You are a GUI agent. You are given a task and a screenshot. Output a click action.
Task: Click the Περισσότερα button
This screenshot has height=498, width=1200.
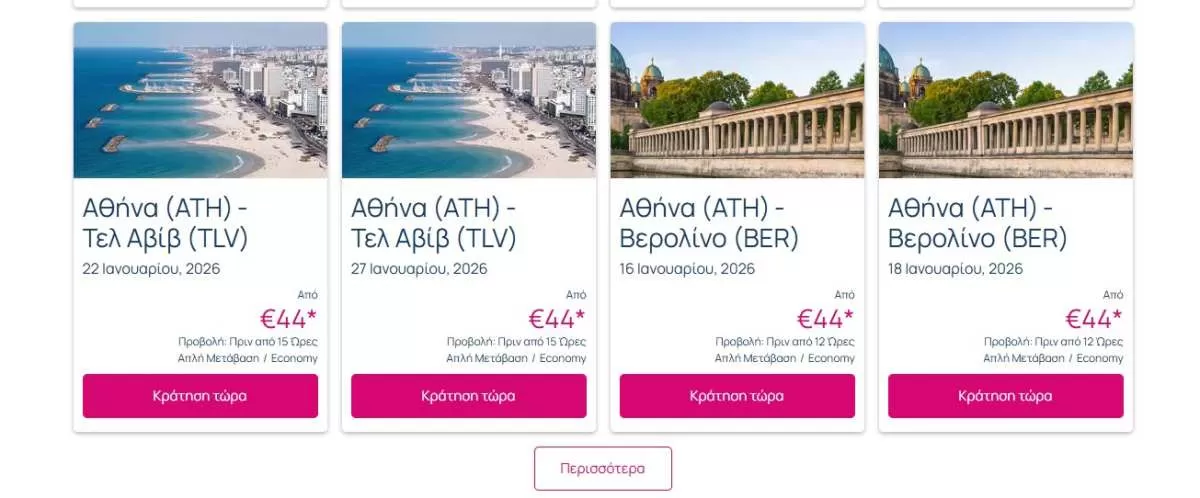pos(602,468)
